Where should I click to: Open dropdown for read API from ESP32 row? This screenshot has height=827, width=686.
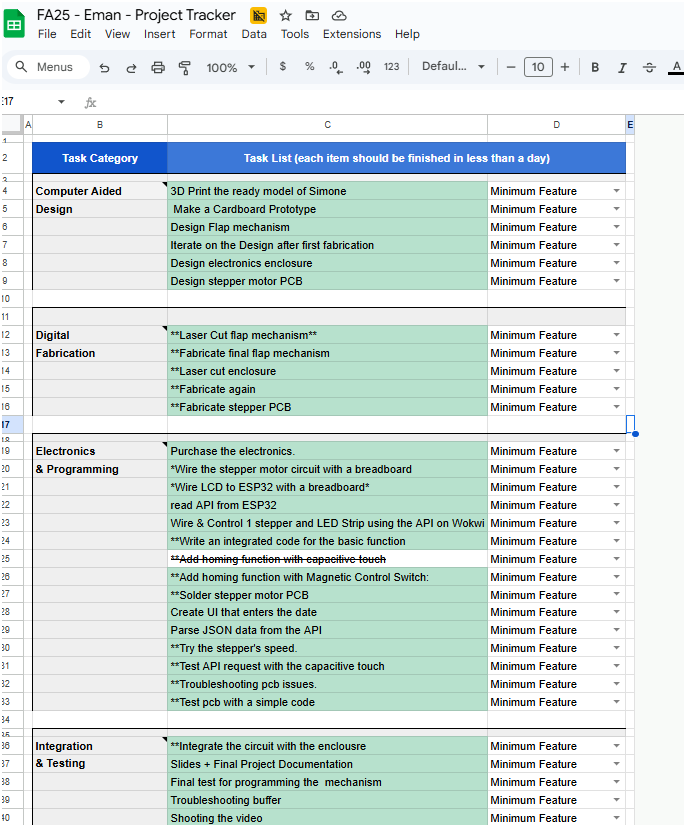click(x=616, y=505)
